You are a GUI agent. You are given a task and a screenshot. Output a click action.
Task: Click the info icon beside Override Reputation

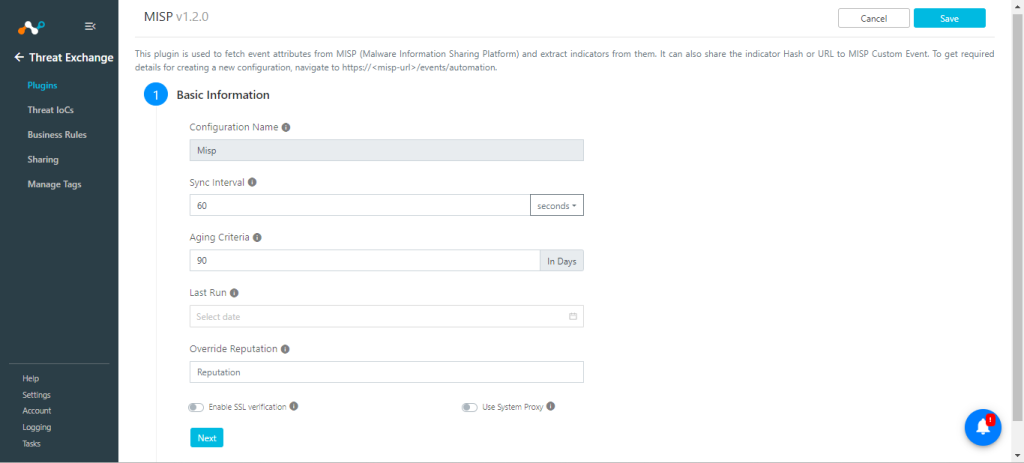[285, 349]
